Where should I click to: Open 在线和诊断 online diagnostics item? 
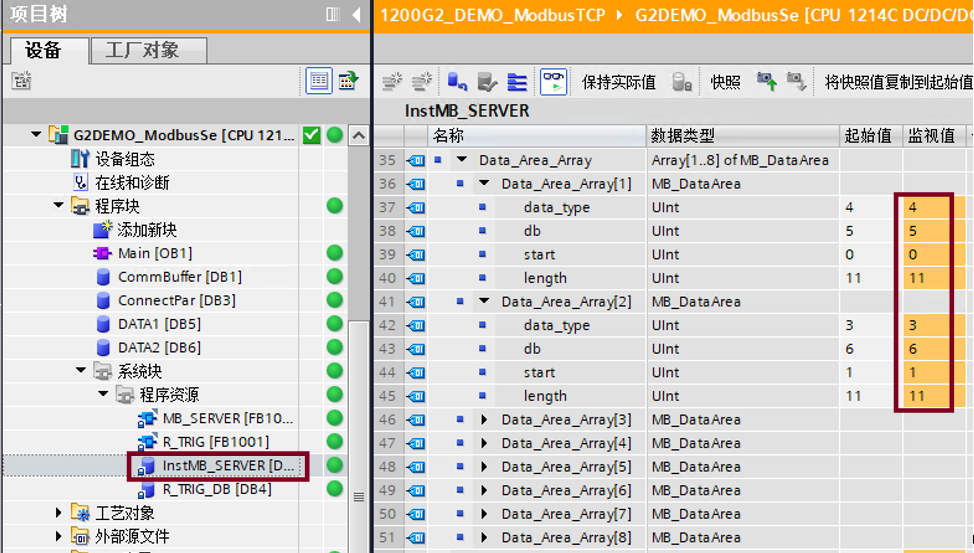click(x=132, y=182)
